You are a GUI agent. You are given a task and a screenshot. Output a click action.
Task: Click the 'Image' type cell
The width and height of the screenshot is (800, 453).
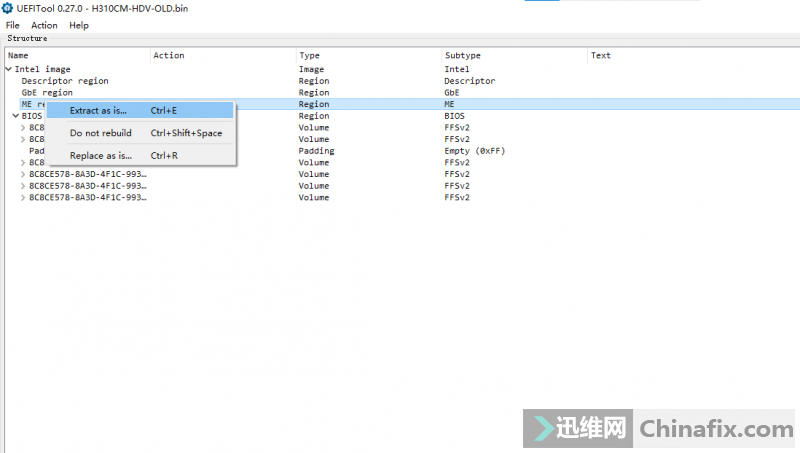[311, 69]
